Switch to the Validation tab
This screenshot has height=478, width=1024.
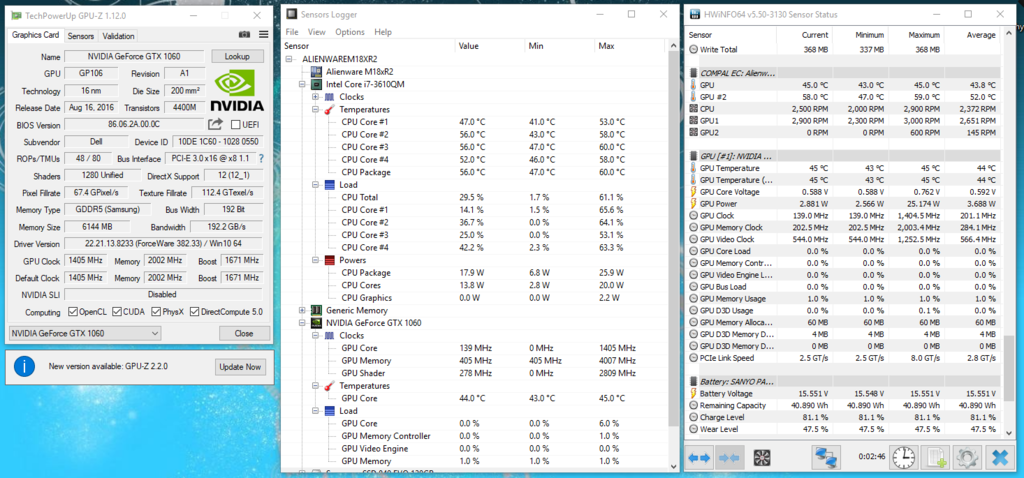pos(118,36)
